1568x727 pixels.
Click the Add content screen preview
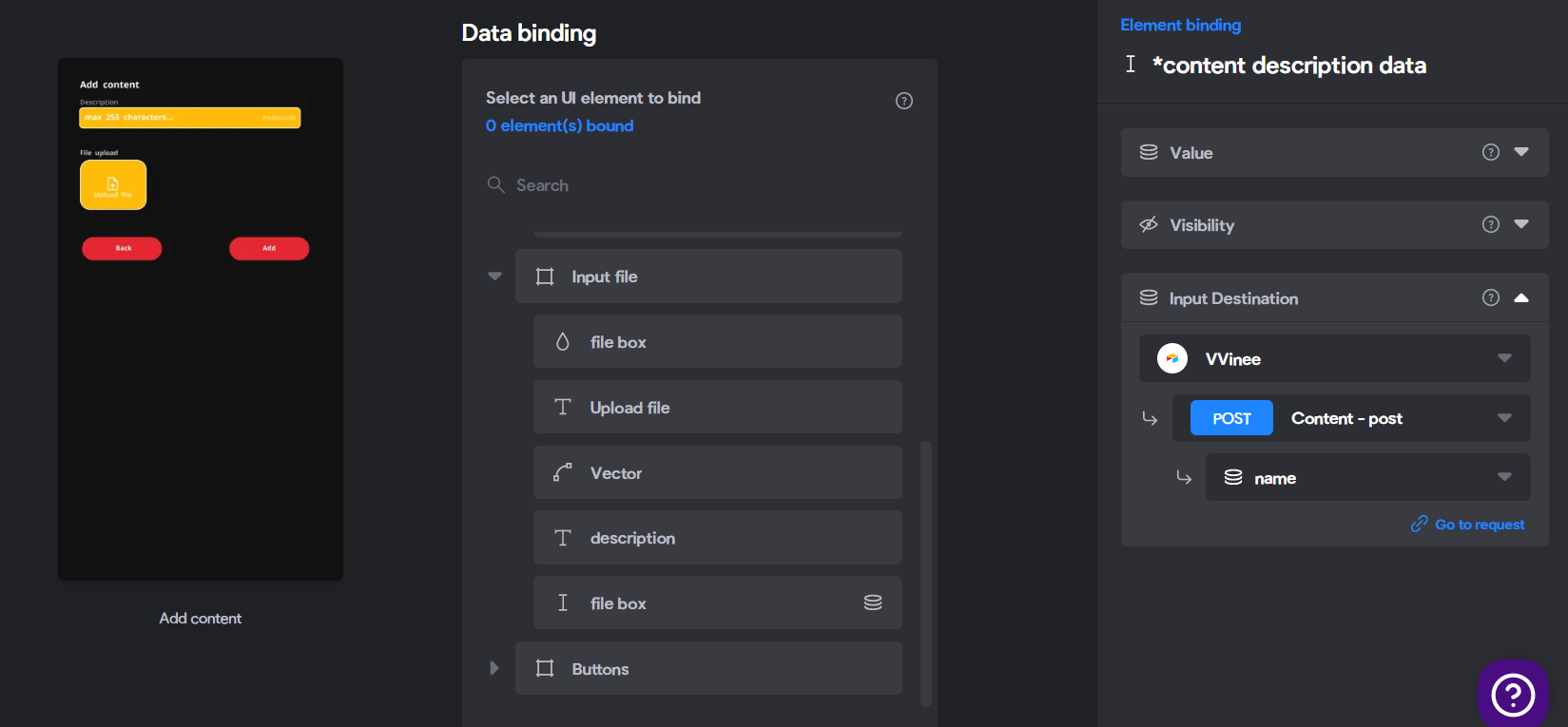point(201,319)
